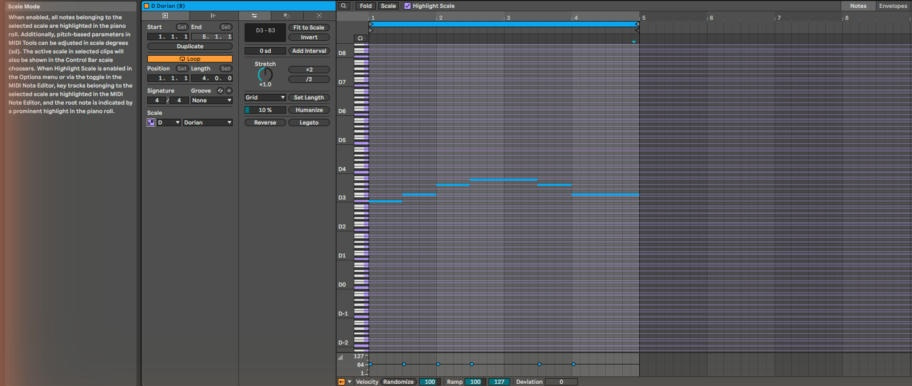This screenshot has width=912, height=386.
Task: Click the multiply by 2 button
Action: pos(309,70)
